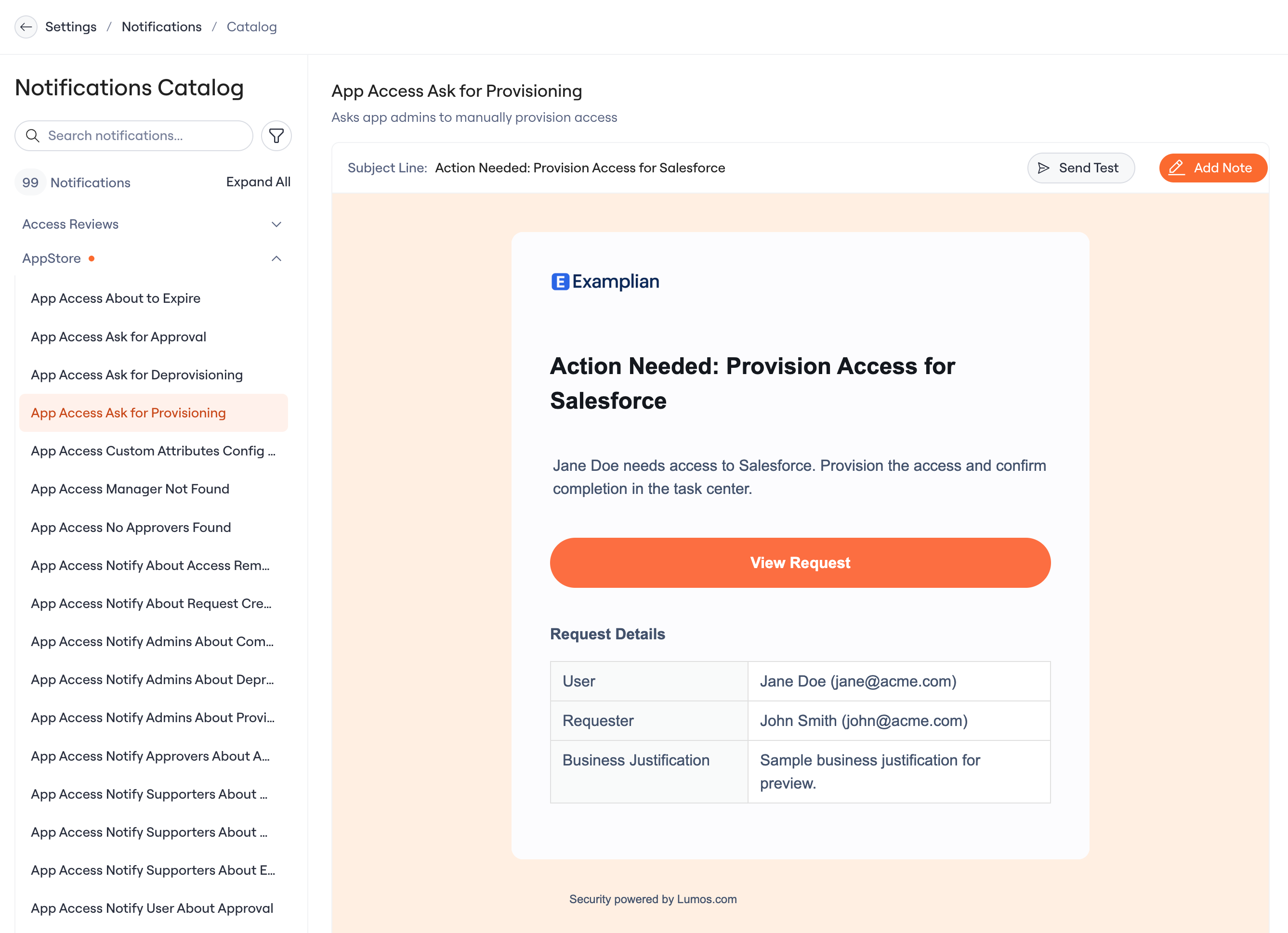The width and height of the screenshot is (1288, 933).
Task: Click Expand All categories
Action: coord(258,182)
